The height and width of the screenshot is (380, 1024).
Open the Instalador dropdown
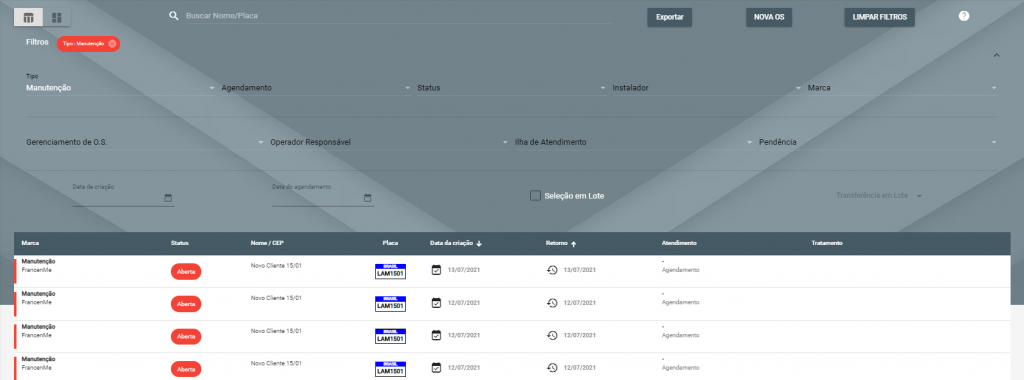[707, 87]
